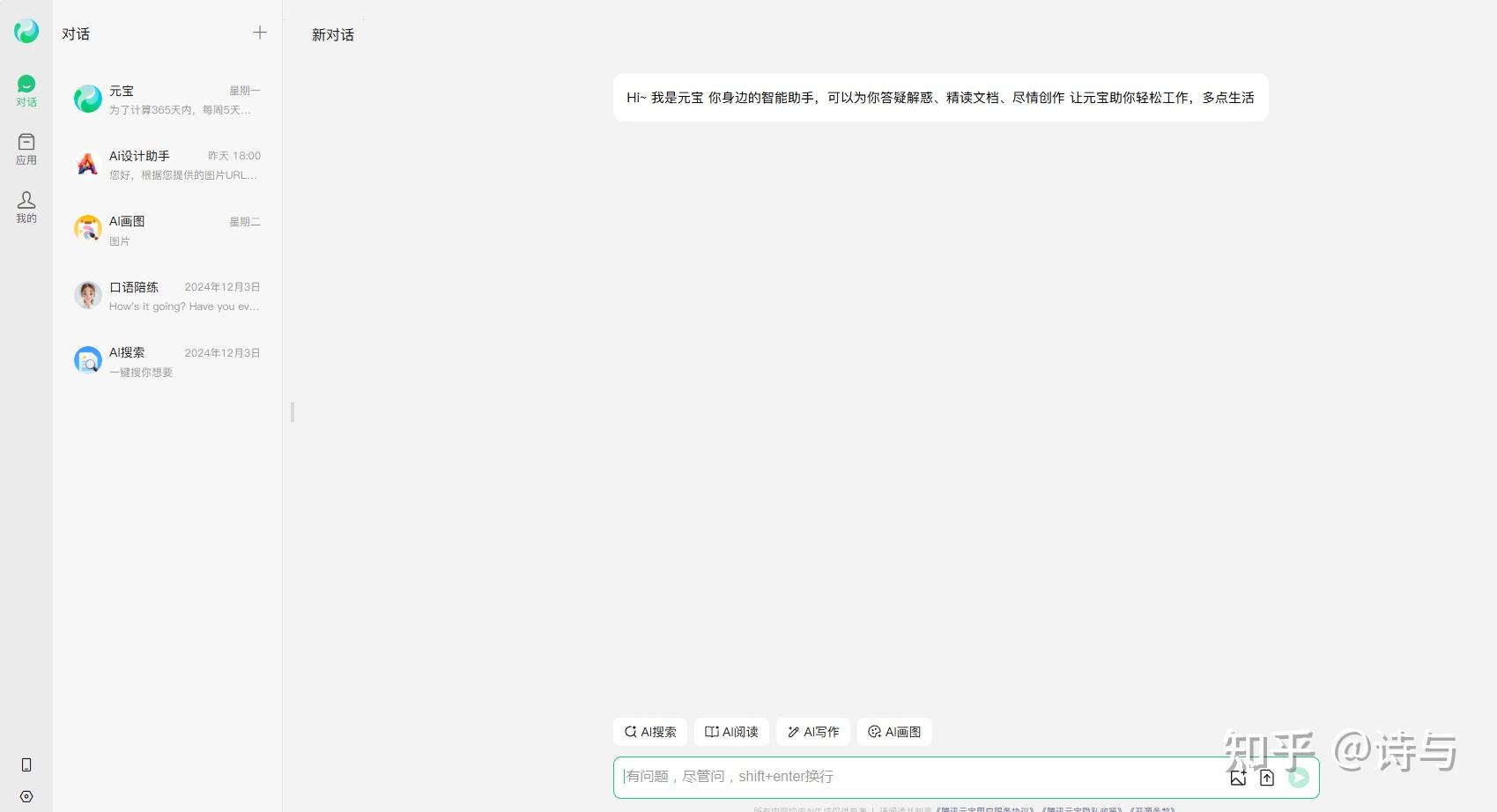Click the AI搜索 quick action button
The height and width of the screenshot is (812, 1497).
(x=650, y=732)
